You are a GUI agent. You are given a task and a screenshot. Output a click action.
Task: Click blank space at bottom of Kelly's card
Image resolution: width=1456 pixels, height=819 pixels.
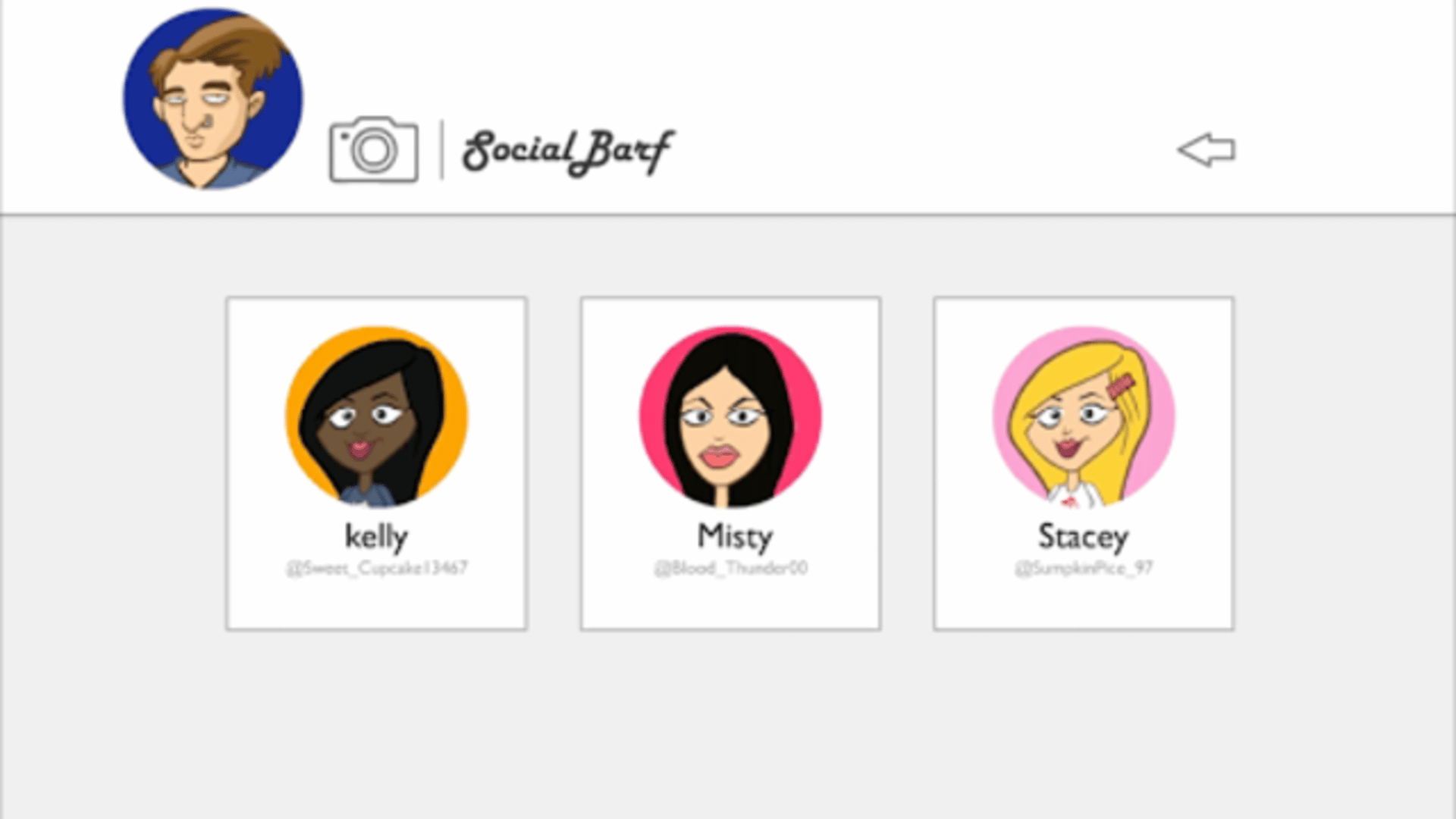tap(376, 604)
